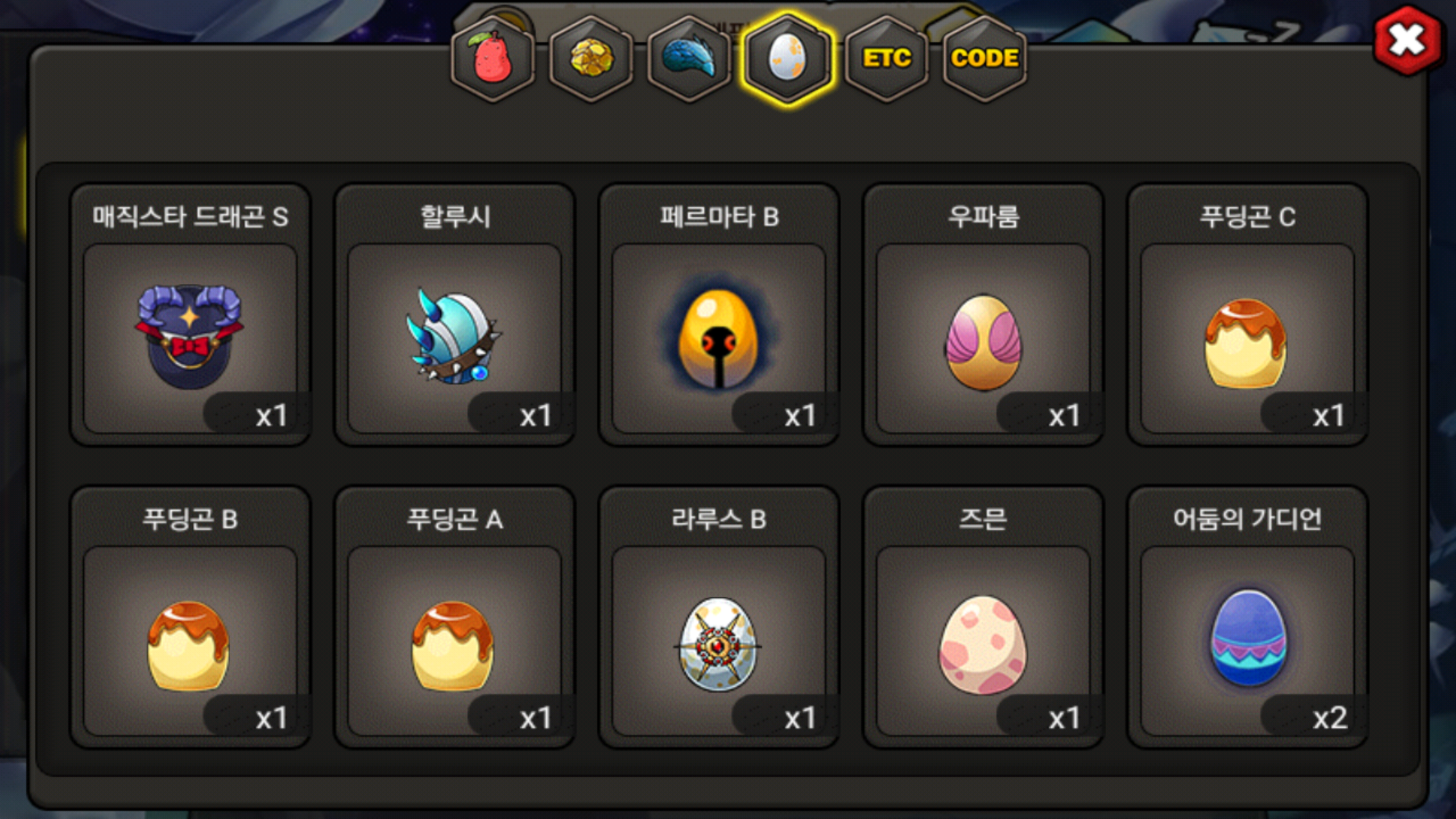1456x819 pixels.
Task: Pick the 라루스 B star emblem egg
Action: click(719, 641)
